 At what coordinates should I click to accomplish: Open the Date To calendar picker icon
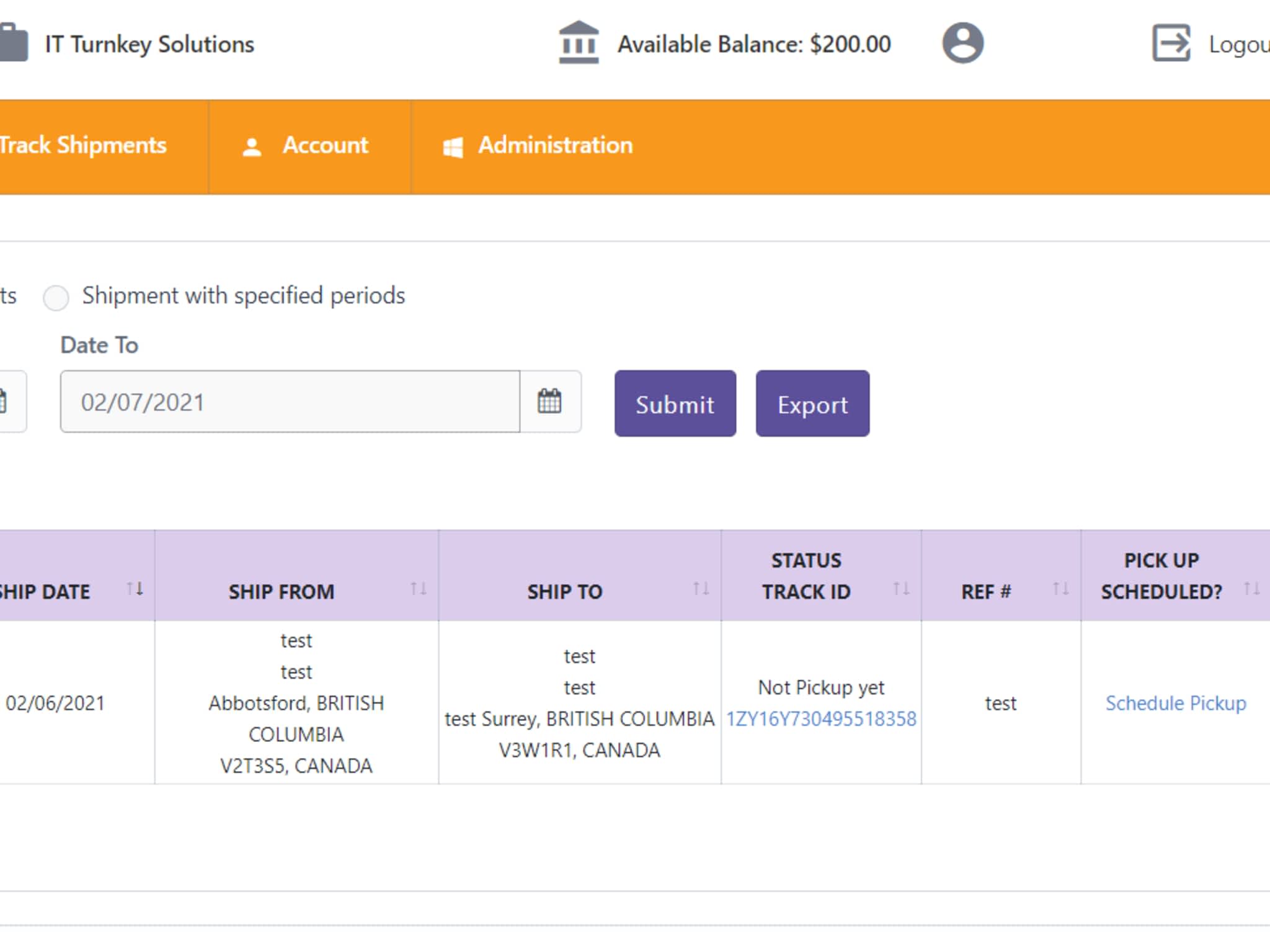[549, 402]
